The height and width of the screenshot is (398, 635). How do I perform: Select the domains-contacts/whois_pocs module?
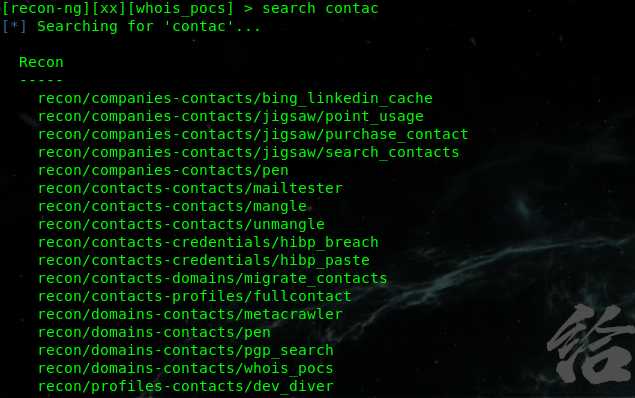[186, 368]
